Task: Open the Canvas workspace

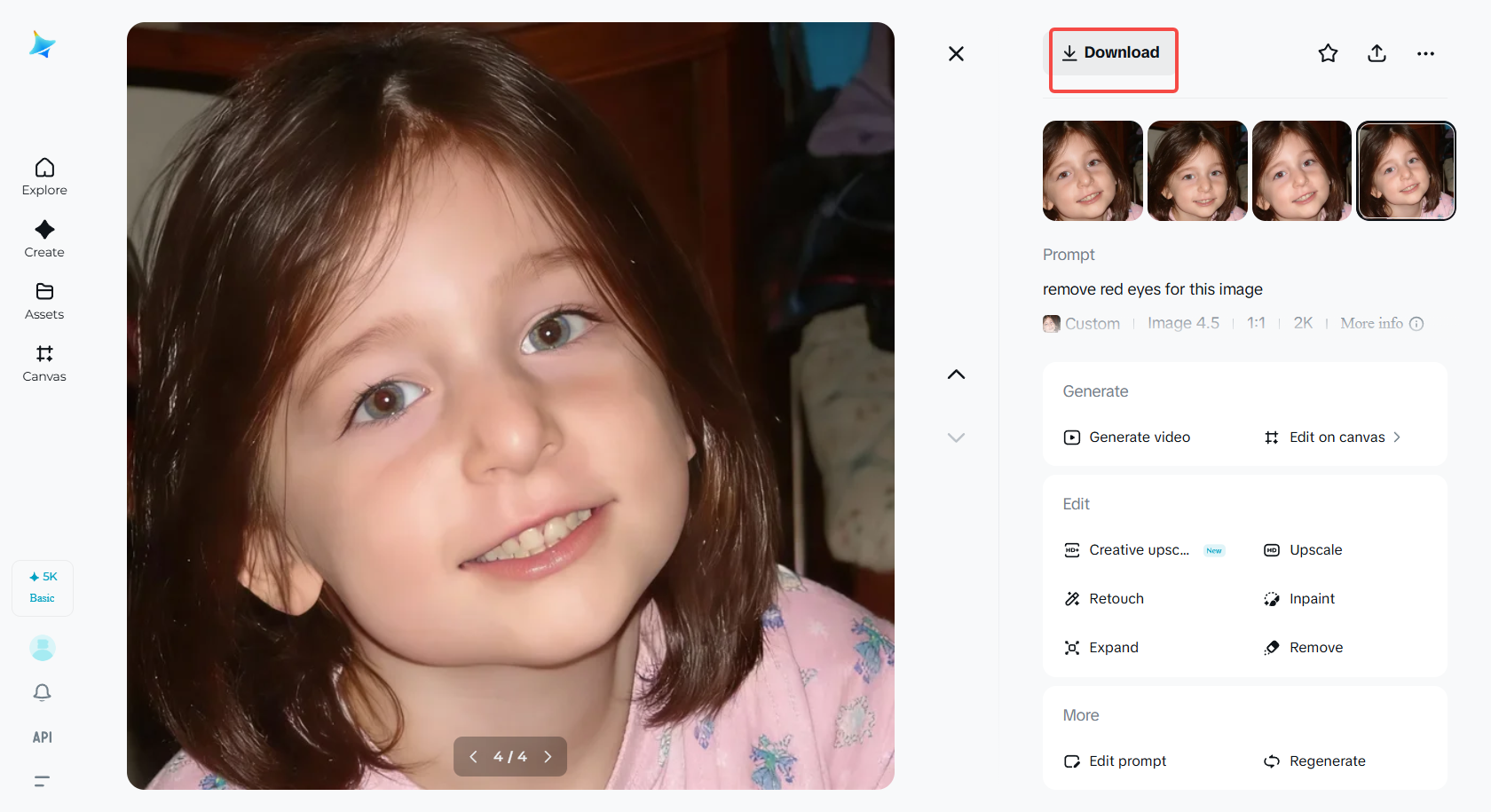Action: coord(43,363)
